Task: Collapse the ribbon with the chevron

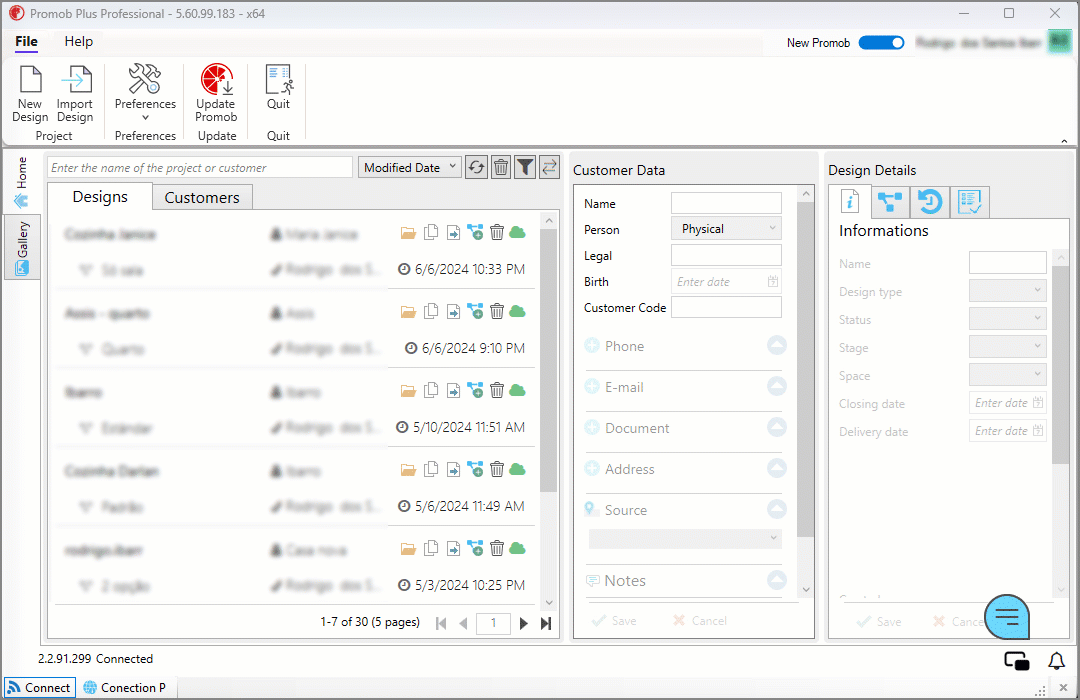Action: 1064,141
